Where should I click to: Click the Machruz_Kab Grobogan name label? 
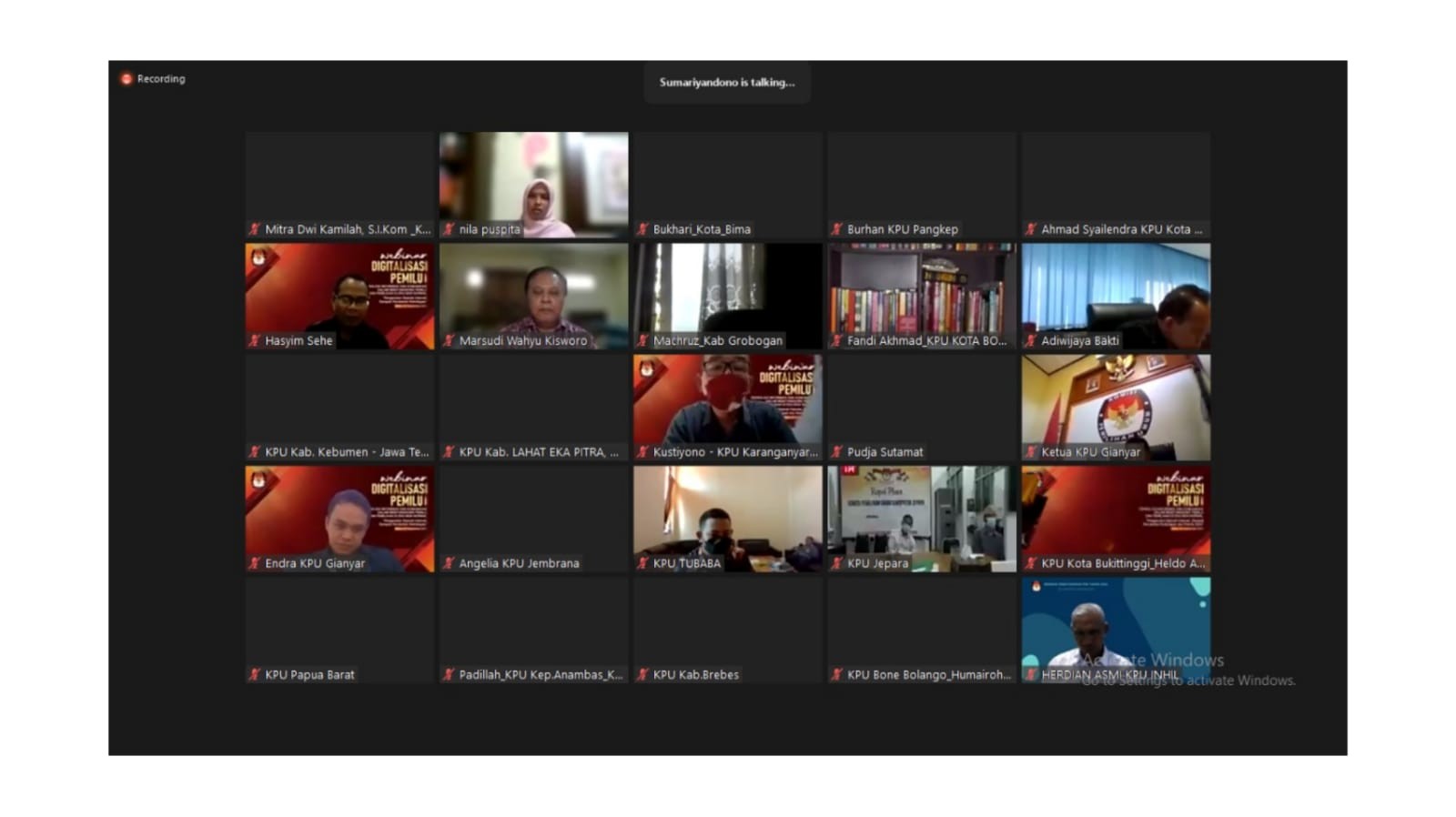click(717, 341)
